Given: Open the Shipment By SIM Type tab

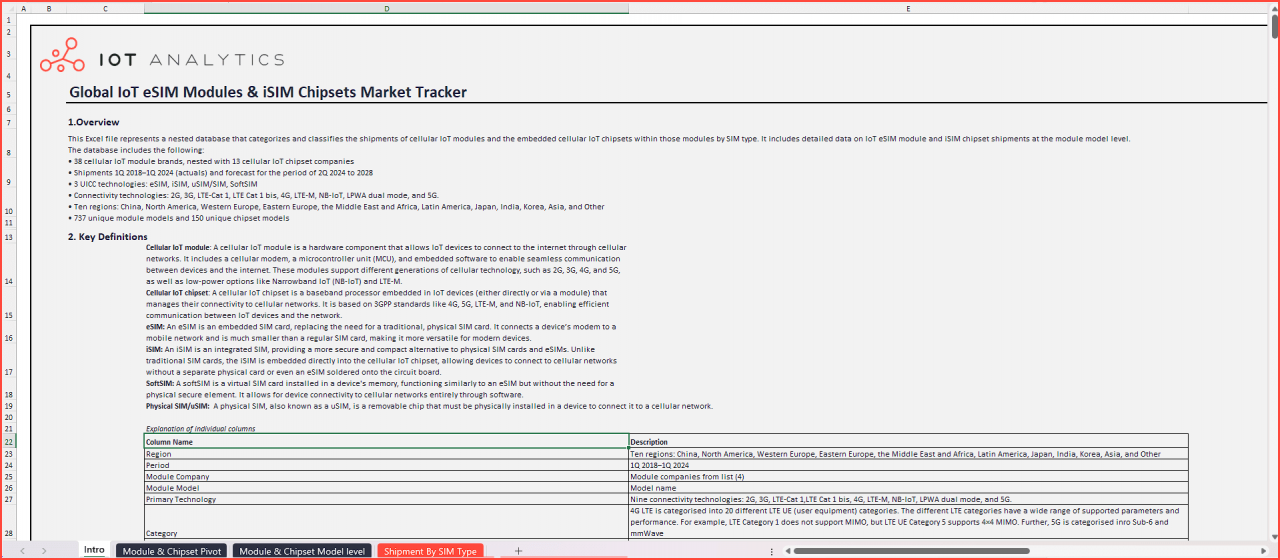Looking at the screenshot, I should click(430, 550).
